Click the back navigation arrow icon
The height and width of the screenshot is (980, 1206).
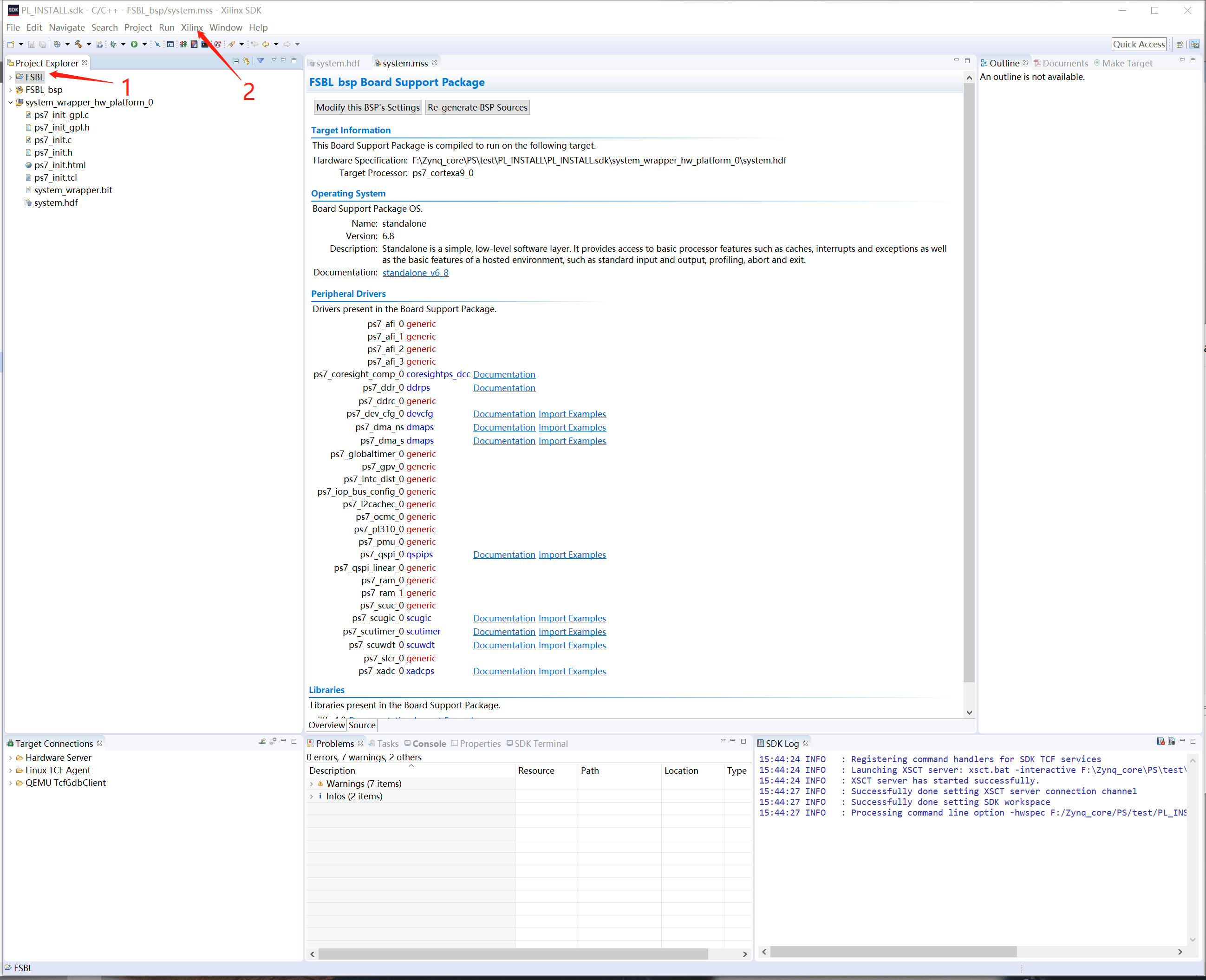(x=265, y=44)
